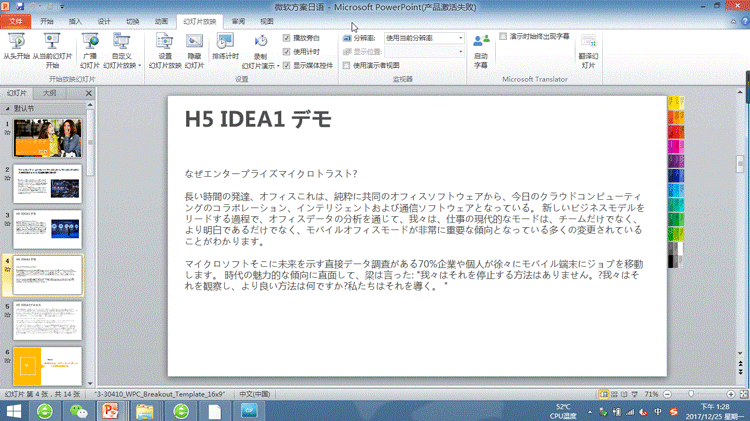
Task: Click the 71% zoom level
Action: 651,394
